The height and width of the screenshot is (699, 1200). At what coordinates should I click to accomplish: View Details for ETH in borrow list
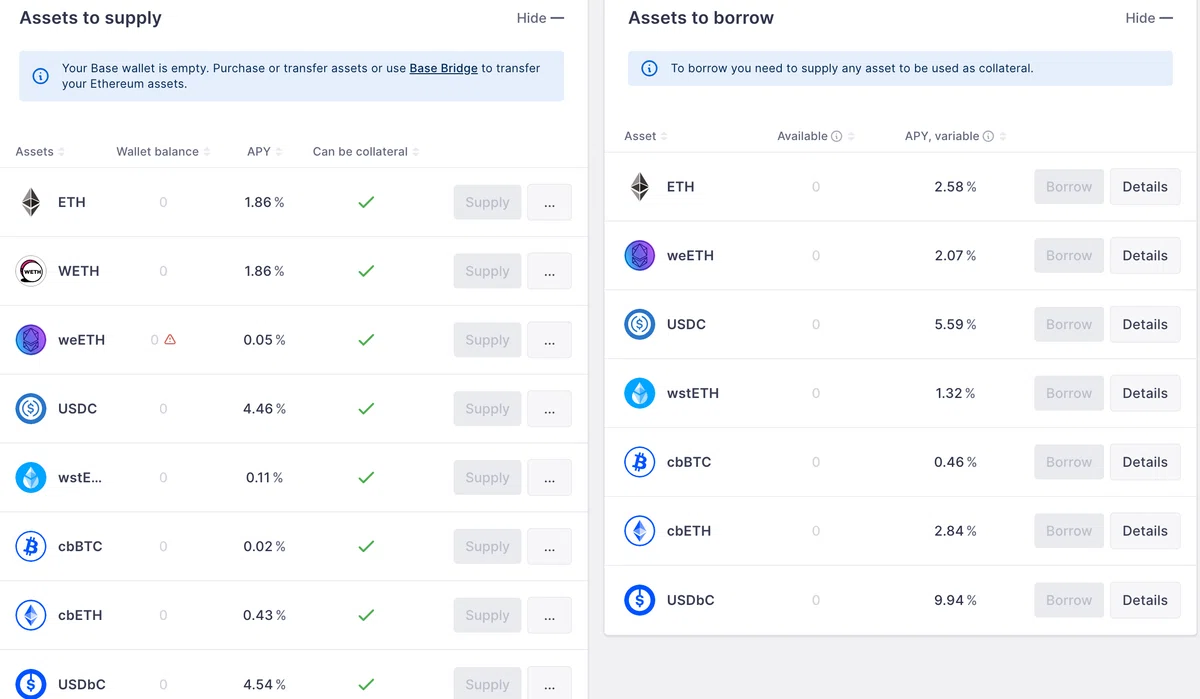point(1145,187)
